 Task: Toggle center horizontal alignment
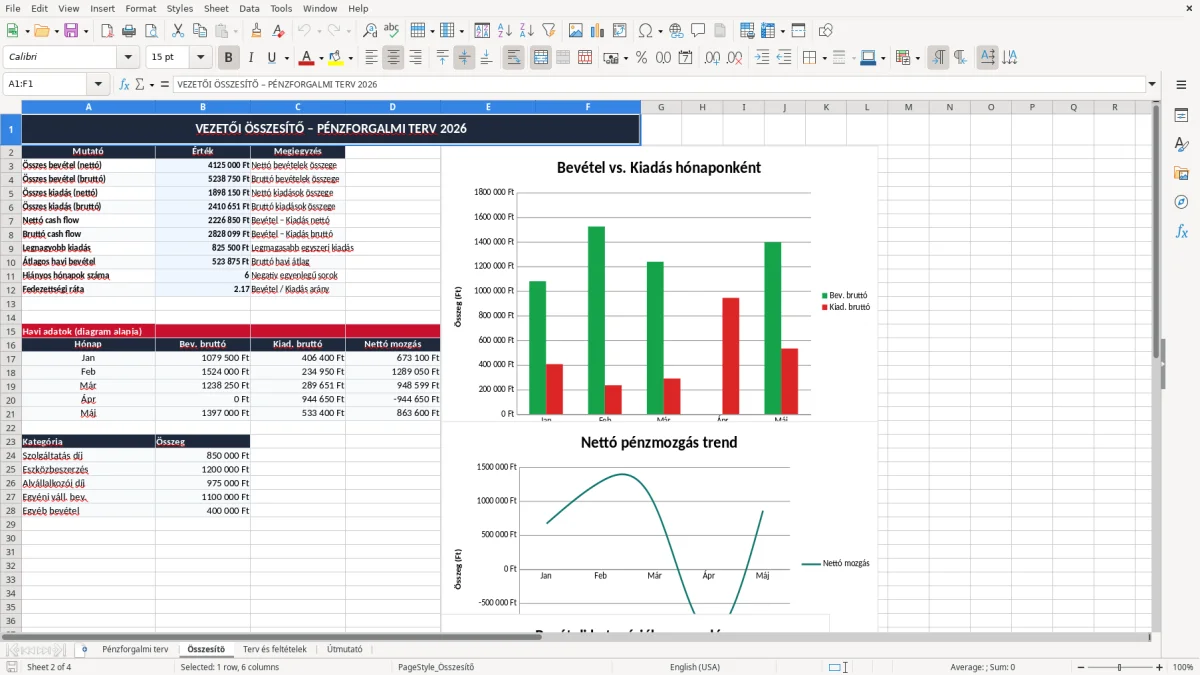tap(394, 58)
